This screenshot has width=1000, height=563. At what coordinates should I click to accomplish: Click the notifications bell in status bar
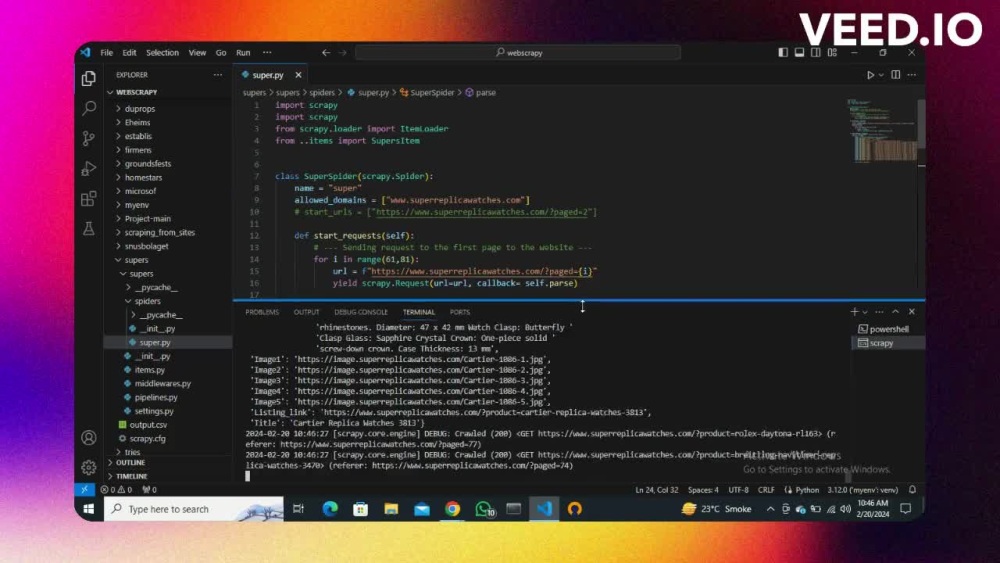(x=913, y=490)
